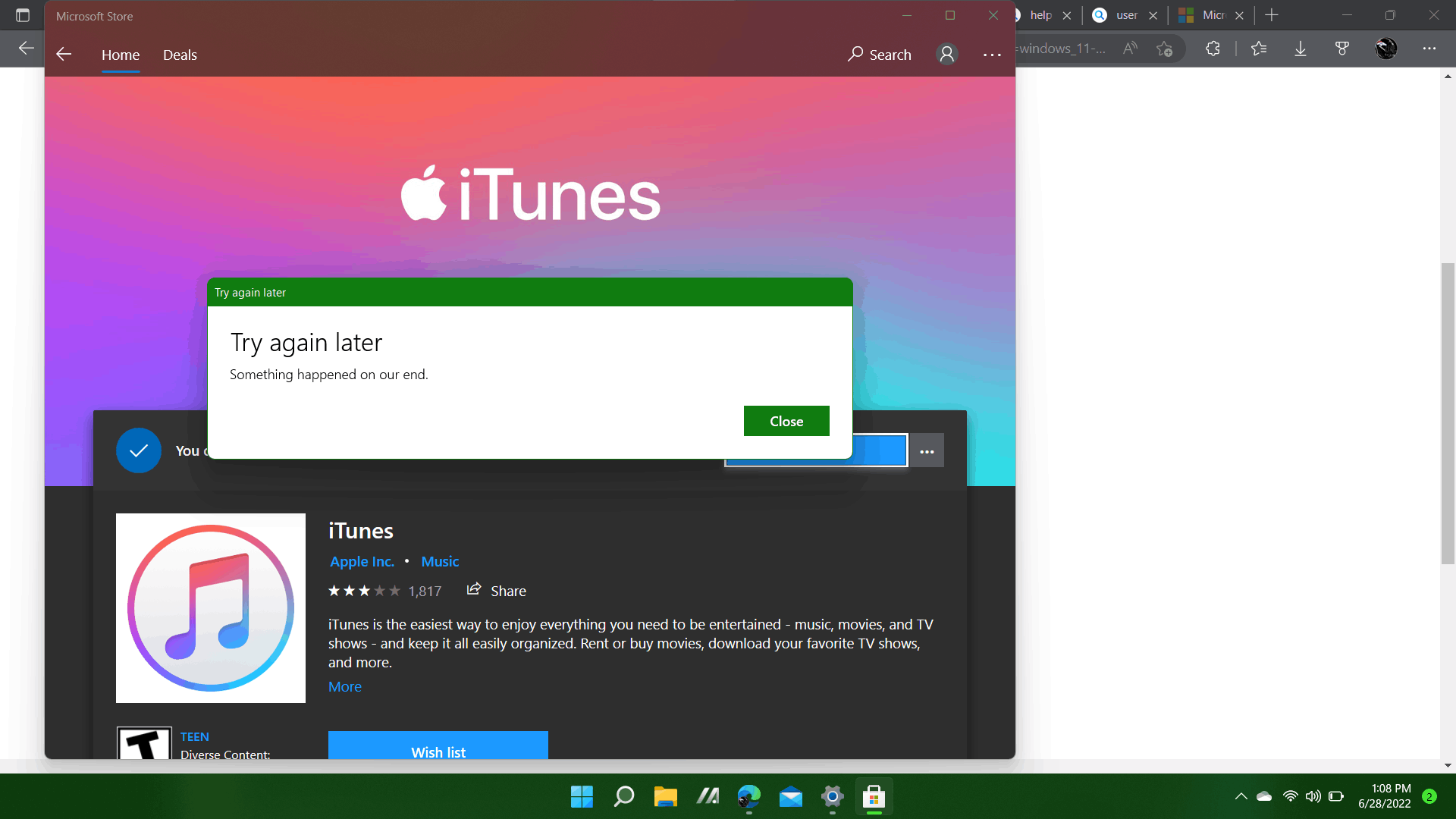Open Mail app from taskbar
This screenshot has width=1456, height=819.
(x=790, y=796)
